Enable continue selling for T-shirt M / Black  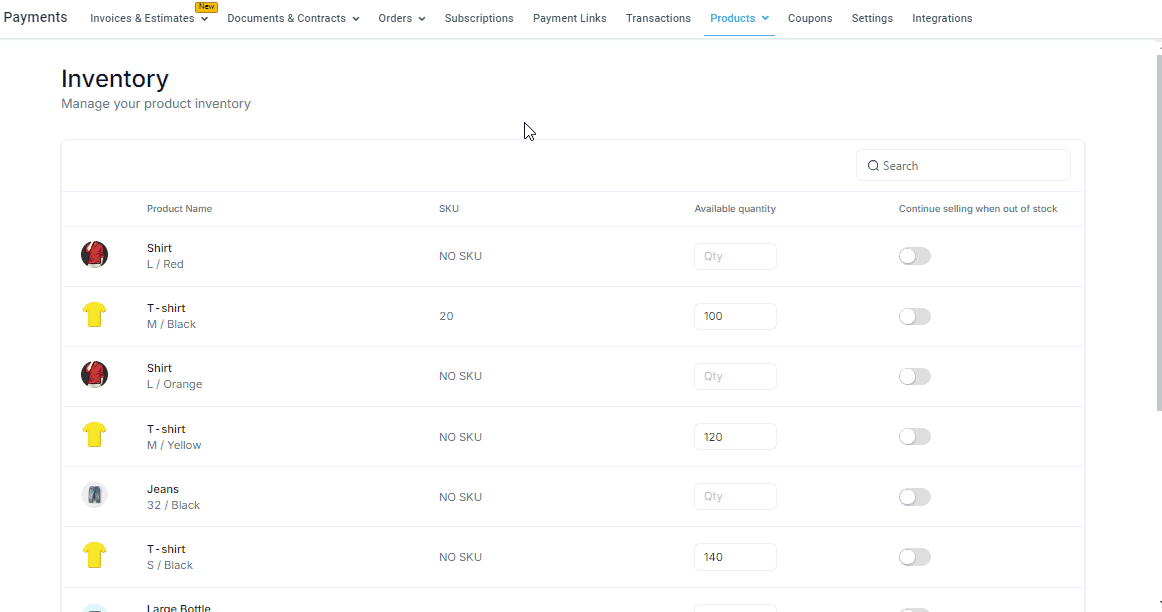(914, 316)
